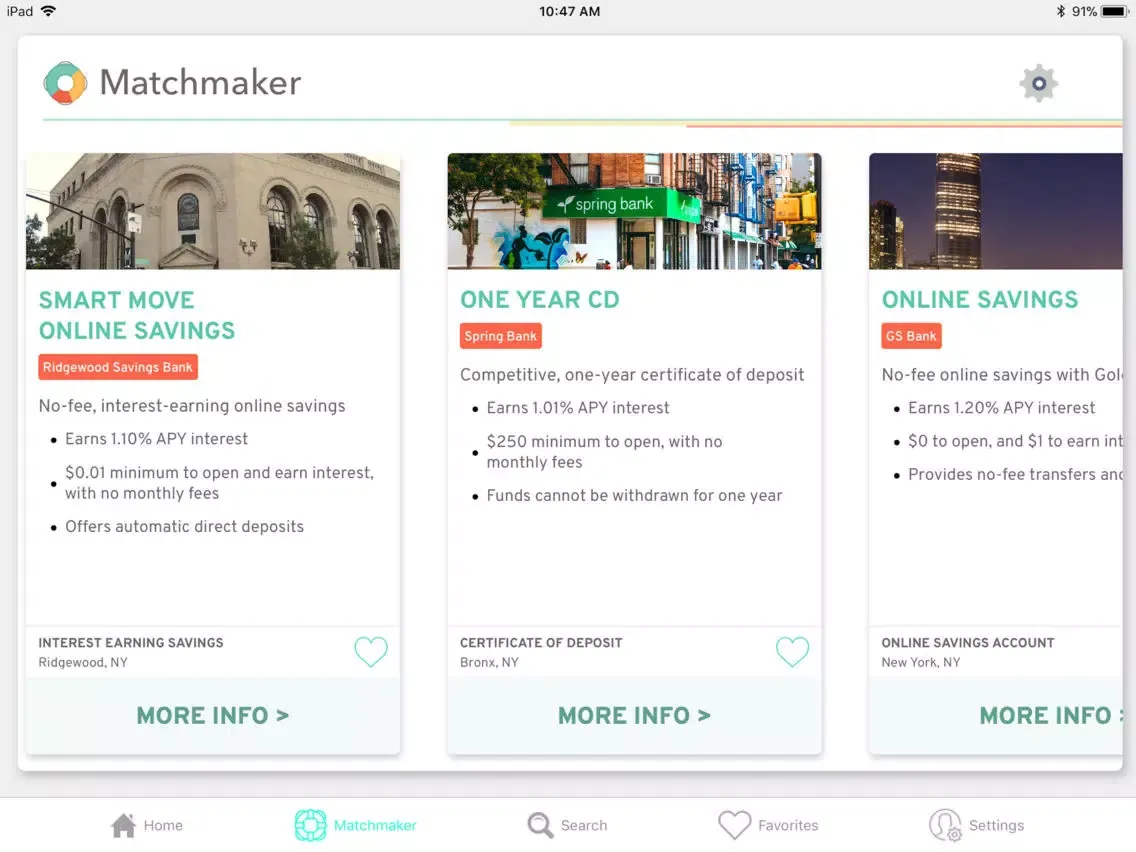Click 'Competitive, one-year certificate of deposit' description
1136x852 pixels.
point(632,375)
